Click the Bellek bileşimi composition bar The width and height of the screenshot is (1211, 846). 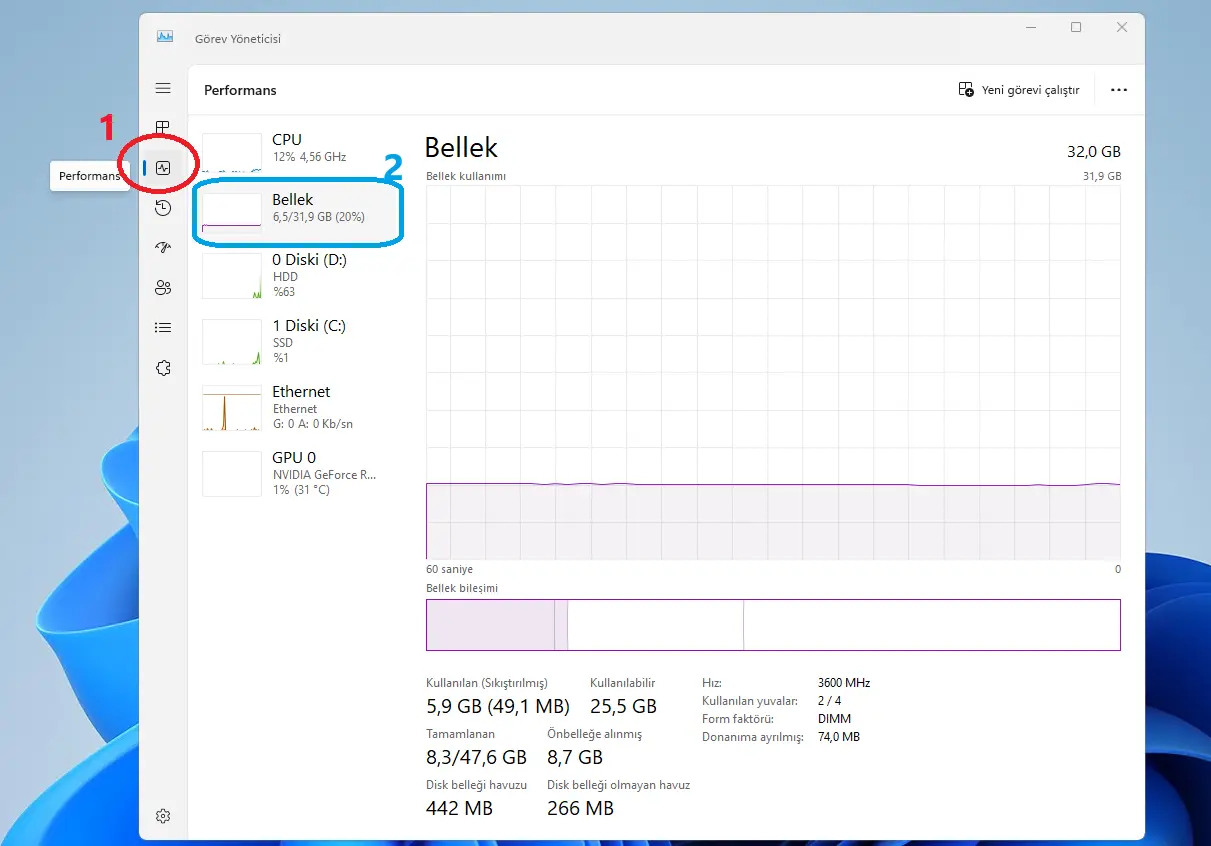[773, 625]
